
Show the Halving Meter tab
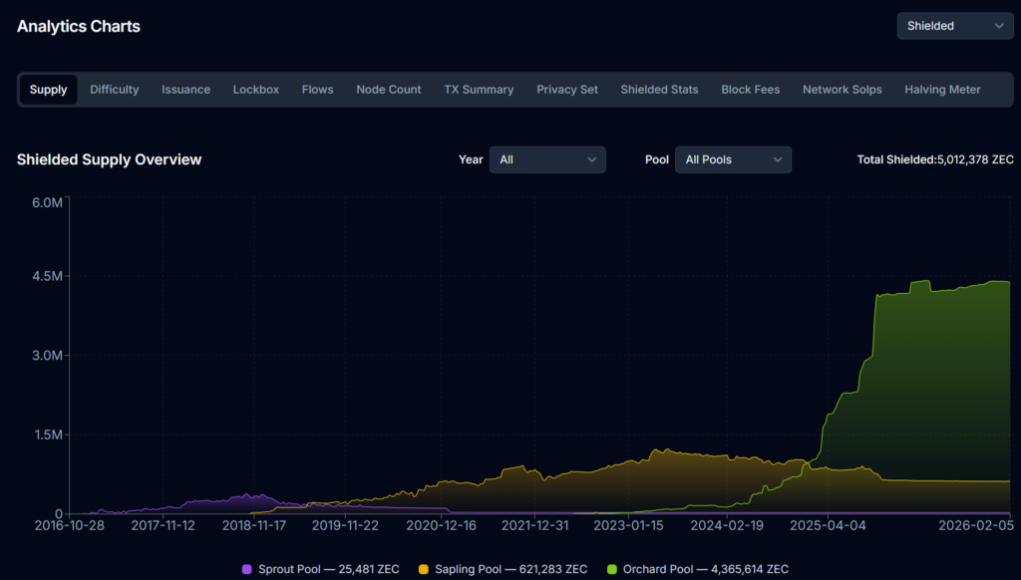point(942,90)
